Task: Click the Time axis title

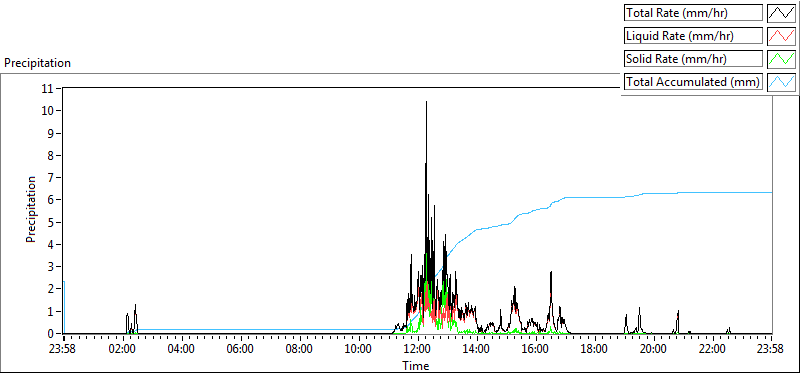Action: [x=416, y=365]
